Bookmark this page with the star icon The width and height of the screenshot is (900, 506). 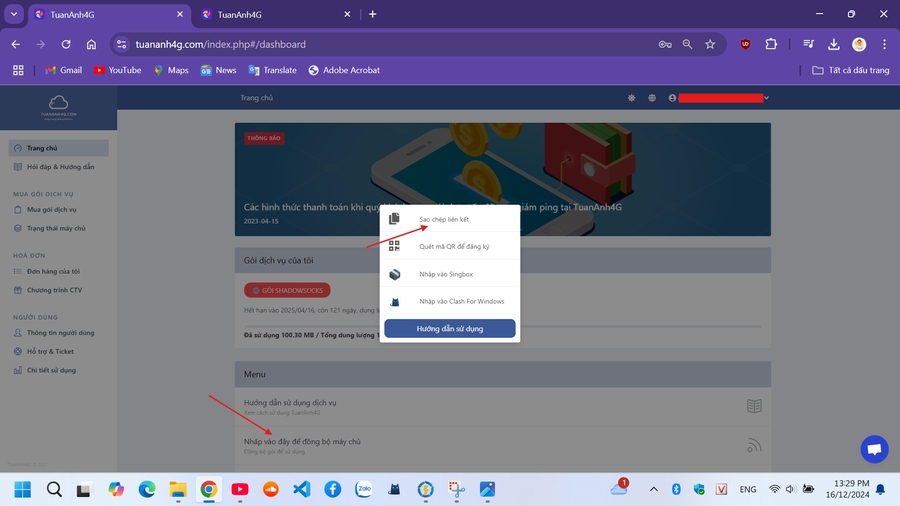(710, 45)
